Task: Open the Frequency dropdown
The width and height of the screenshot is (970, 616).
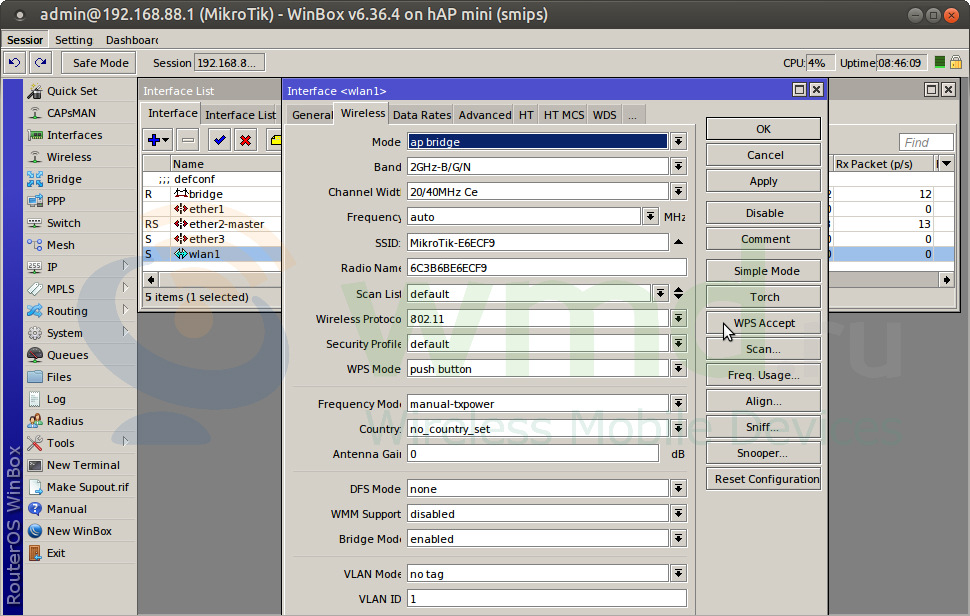Action: tap(650, 216)
